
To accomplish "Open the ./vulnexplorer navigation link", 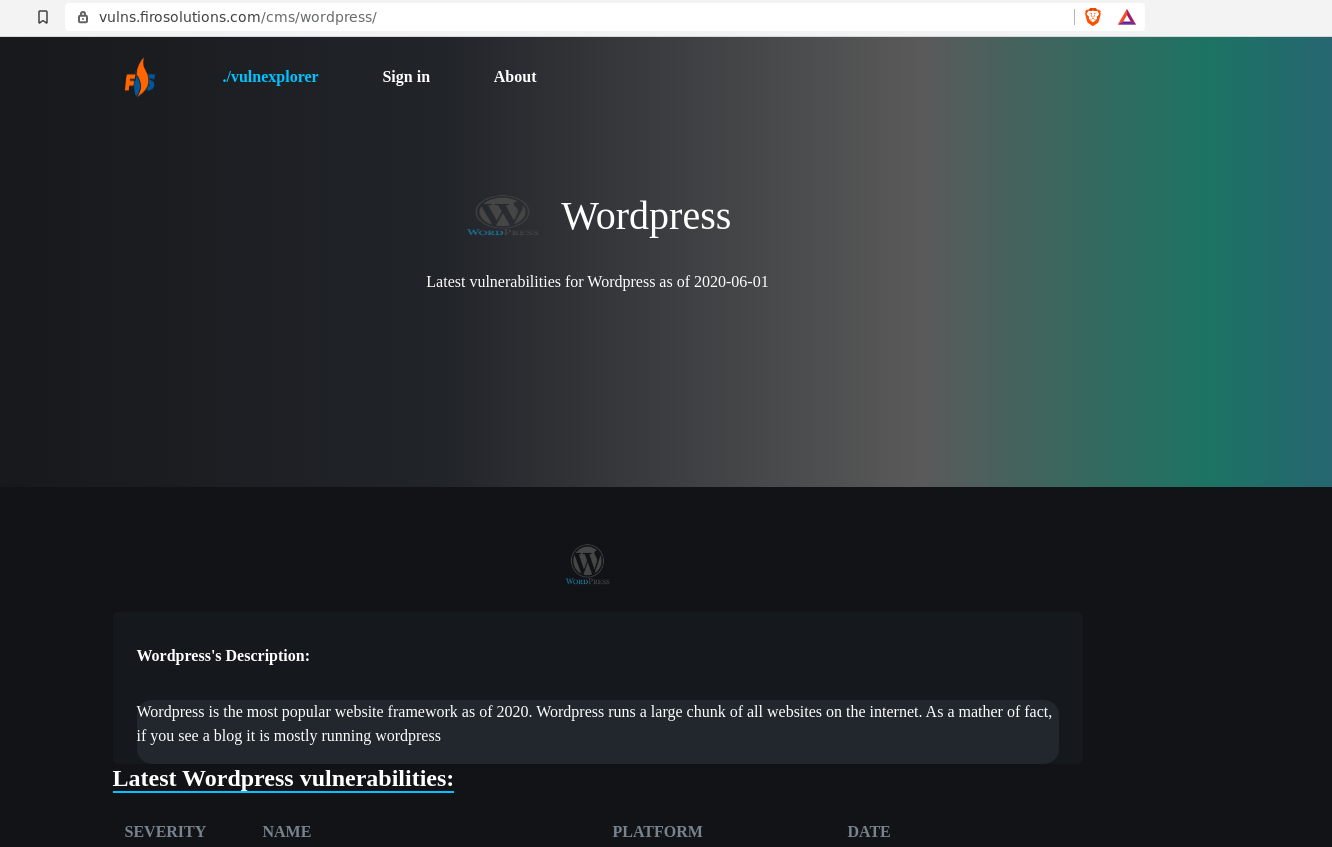I will (x=270, y=77).
